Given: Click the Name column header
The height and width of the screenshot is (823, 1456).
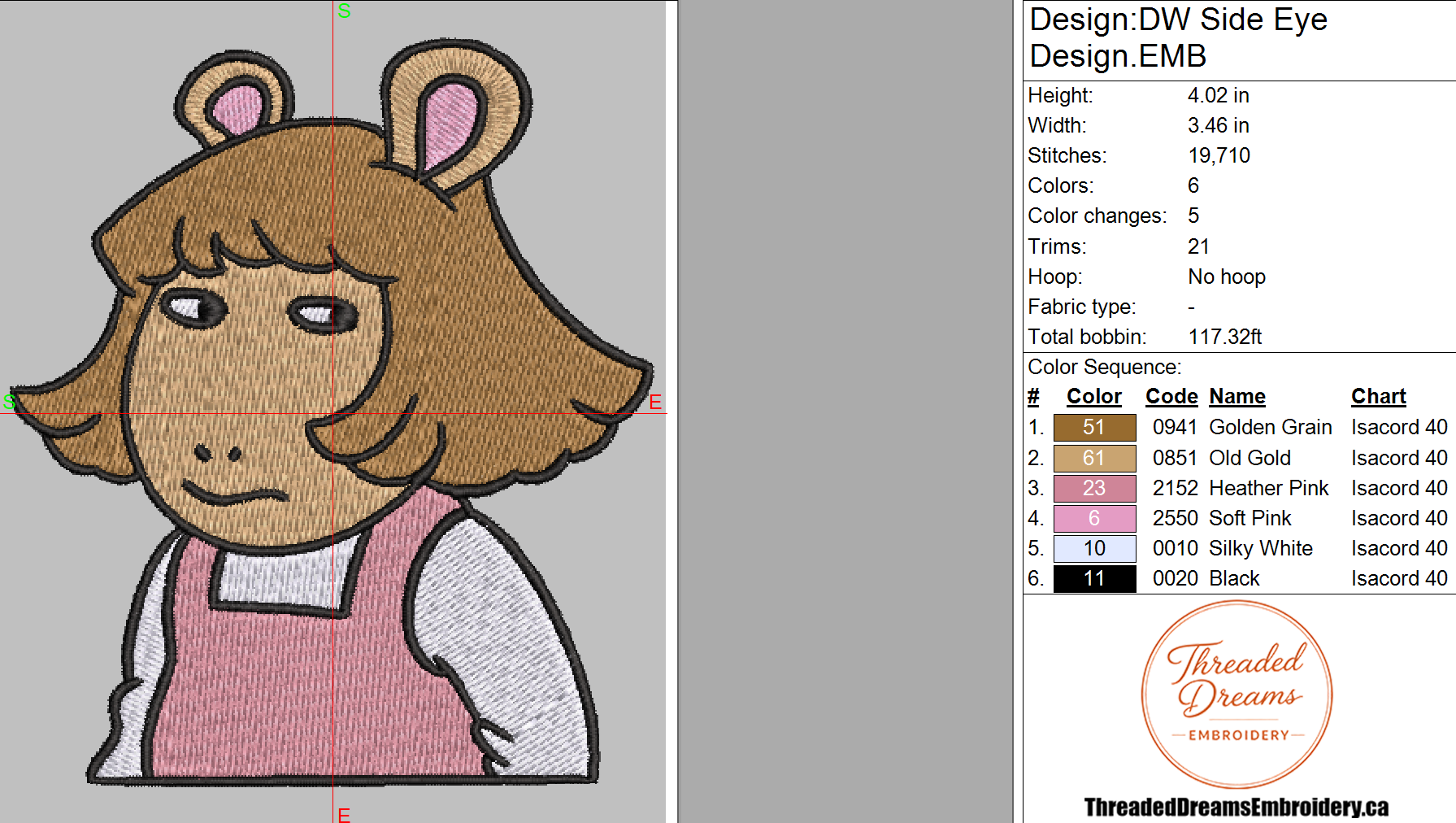Looking at the screenshot, I should click(x=1237, y=396).
